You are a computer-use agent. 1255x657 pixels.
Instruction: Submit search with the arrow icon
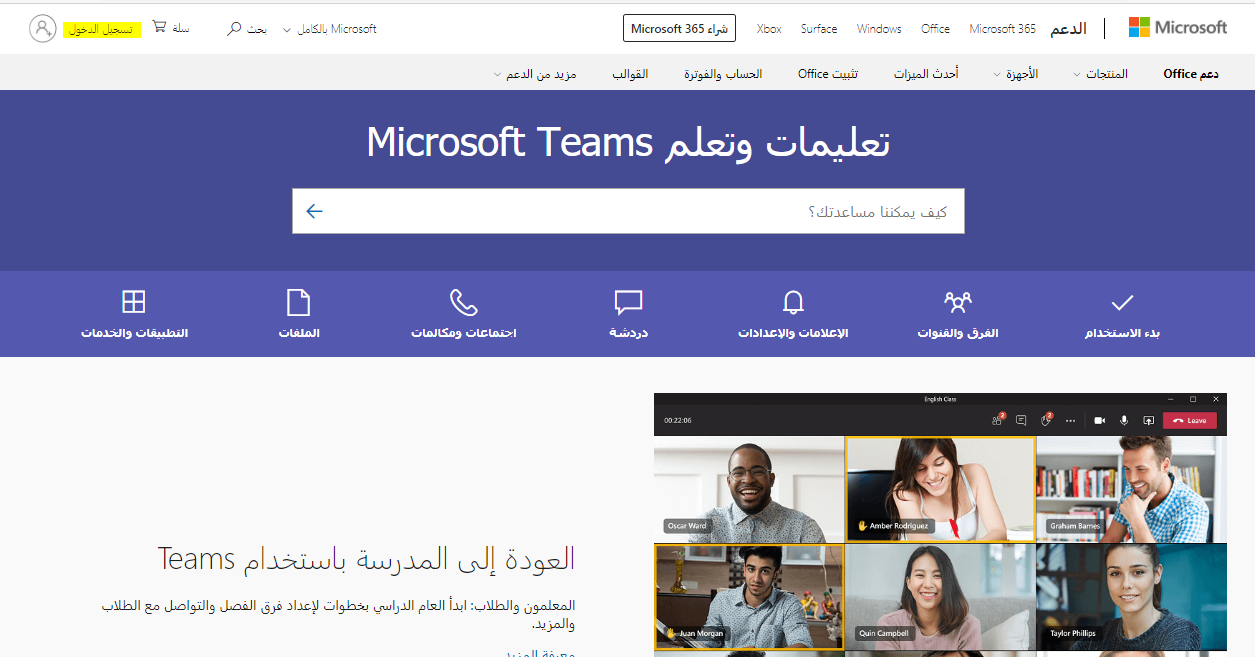pos(315,211)
